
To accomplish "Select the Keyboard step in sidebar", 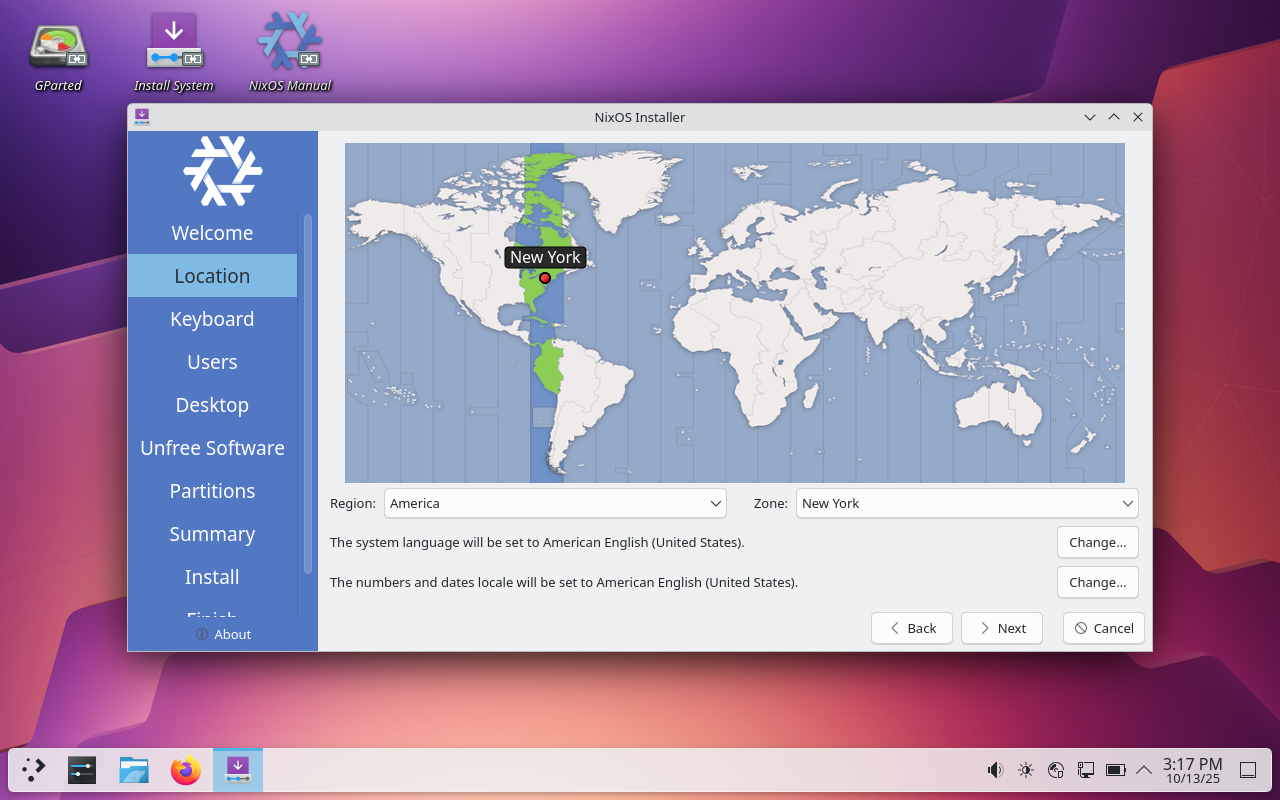I will tap(212, 319).
